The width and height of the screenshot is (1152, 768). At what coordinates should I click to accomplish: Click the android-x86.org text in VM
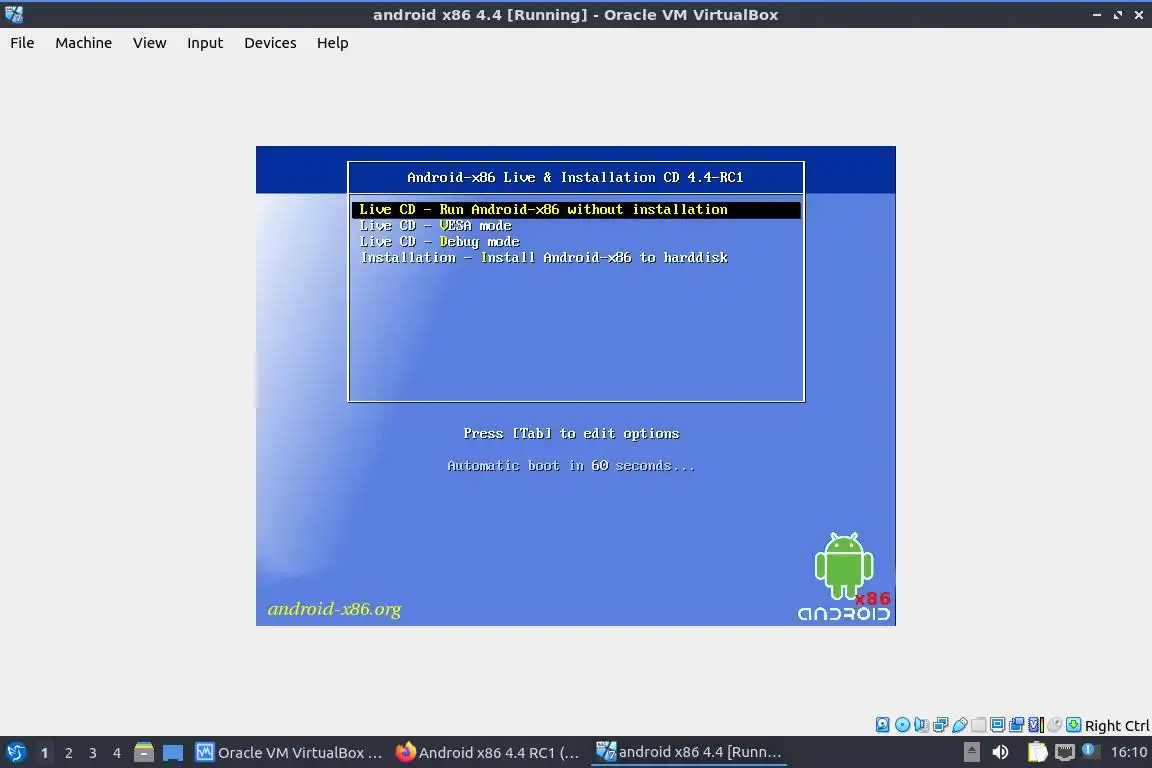pos(334,609)
